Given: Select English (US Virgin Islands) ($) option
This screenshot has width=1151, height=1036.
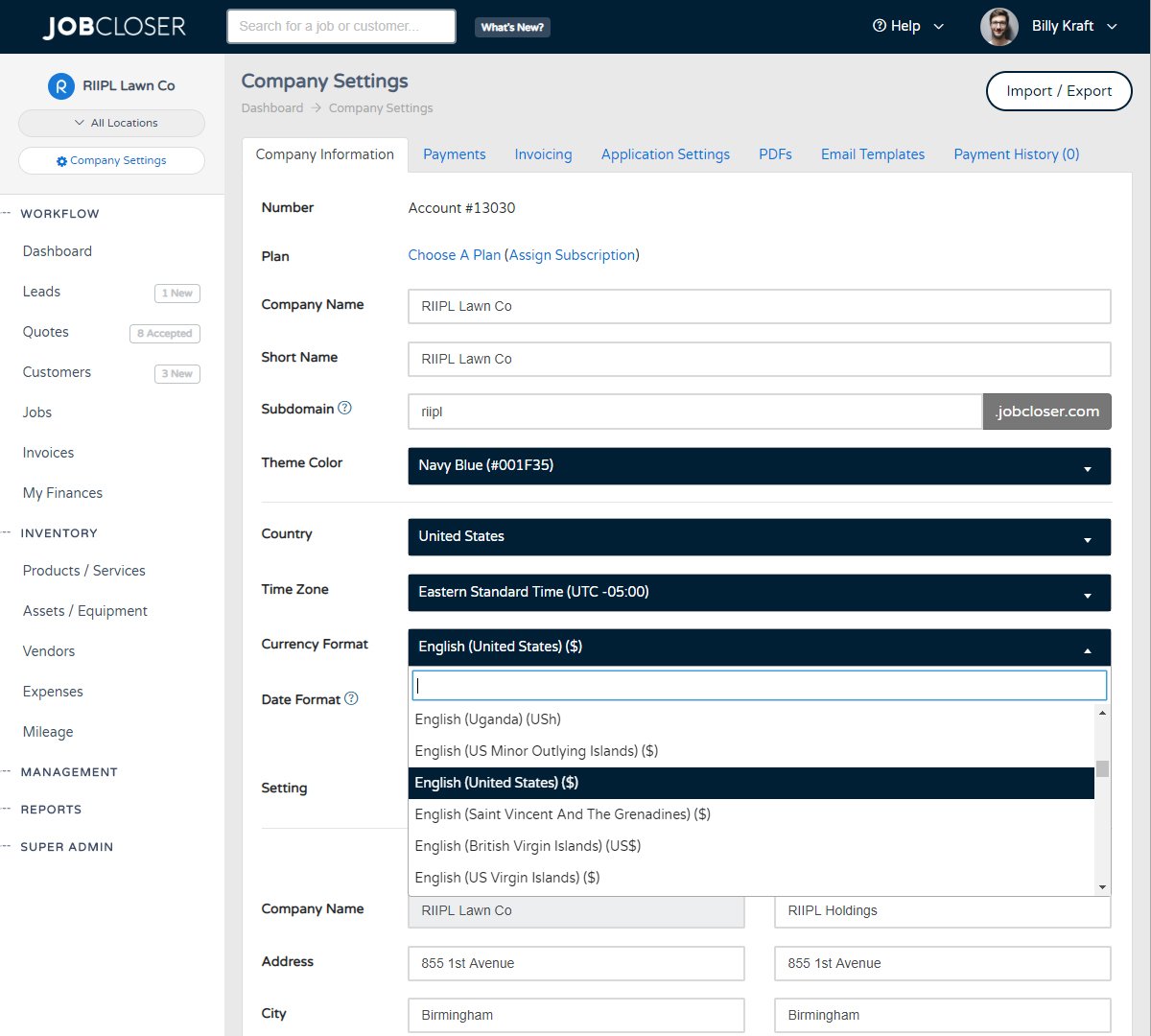Looking at the screenshot, I should 507,877.
